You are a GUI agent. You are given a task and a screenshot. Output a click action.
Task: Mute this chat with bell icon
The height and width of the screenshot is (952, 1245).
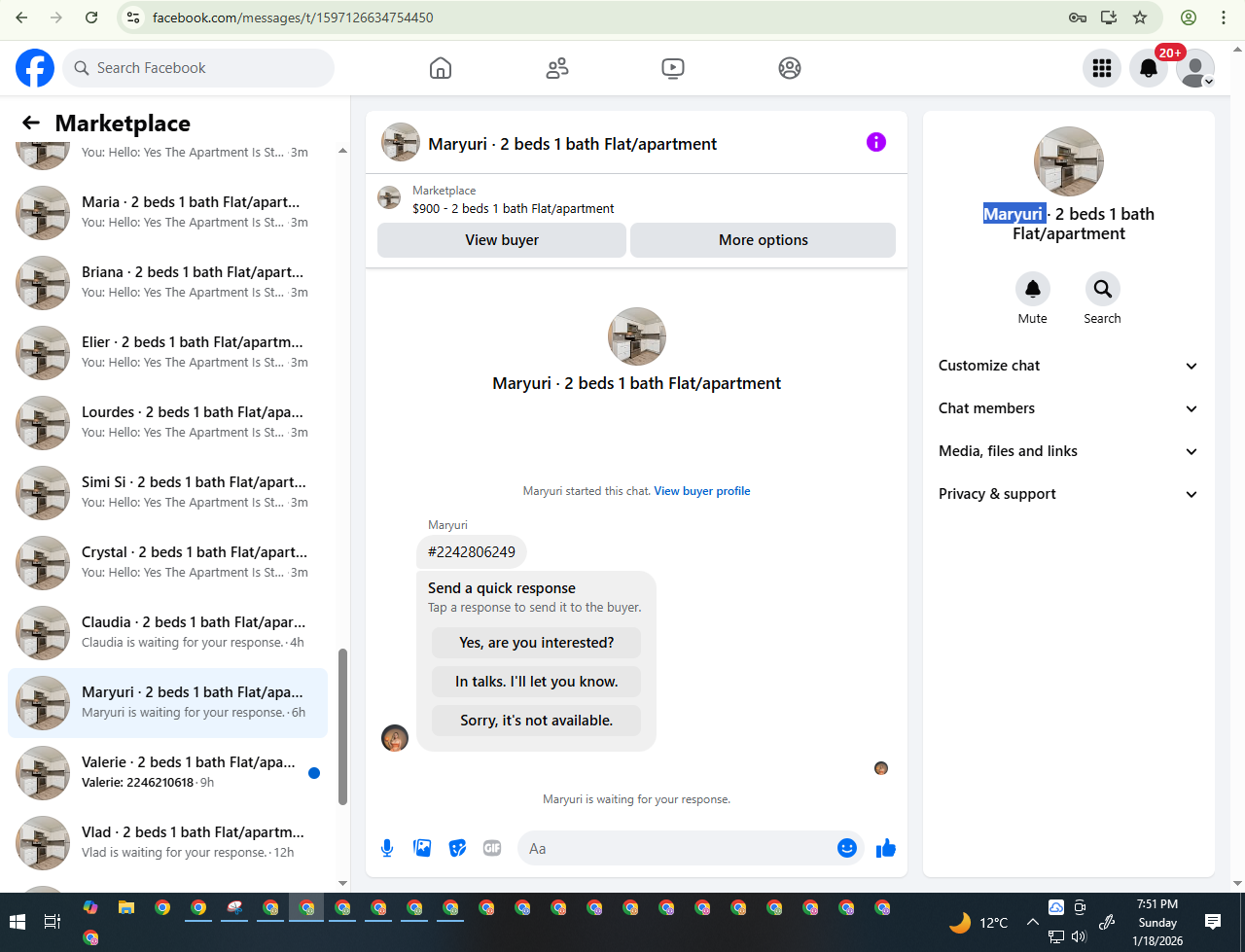tap(1033, 289)
